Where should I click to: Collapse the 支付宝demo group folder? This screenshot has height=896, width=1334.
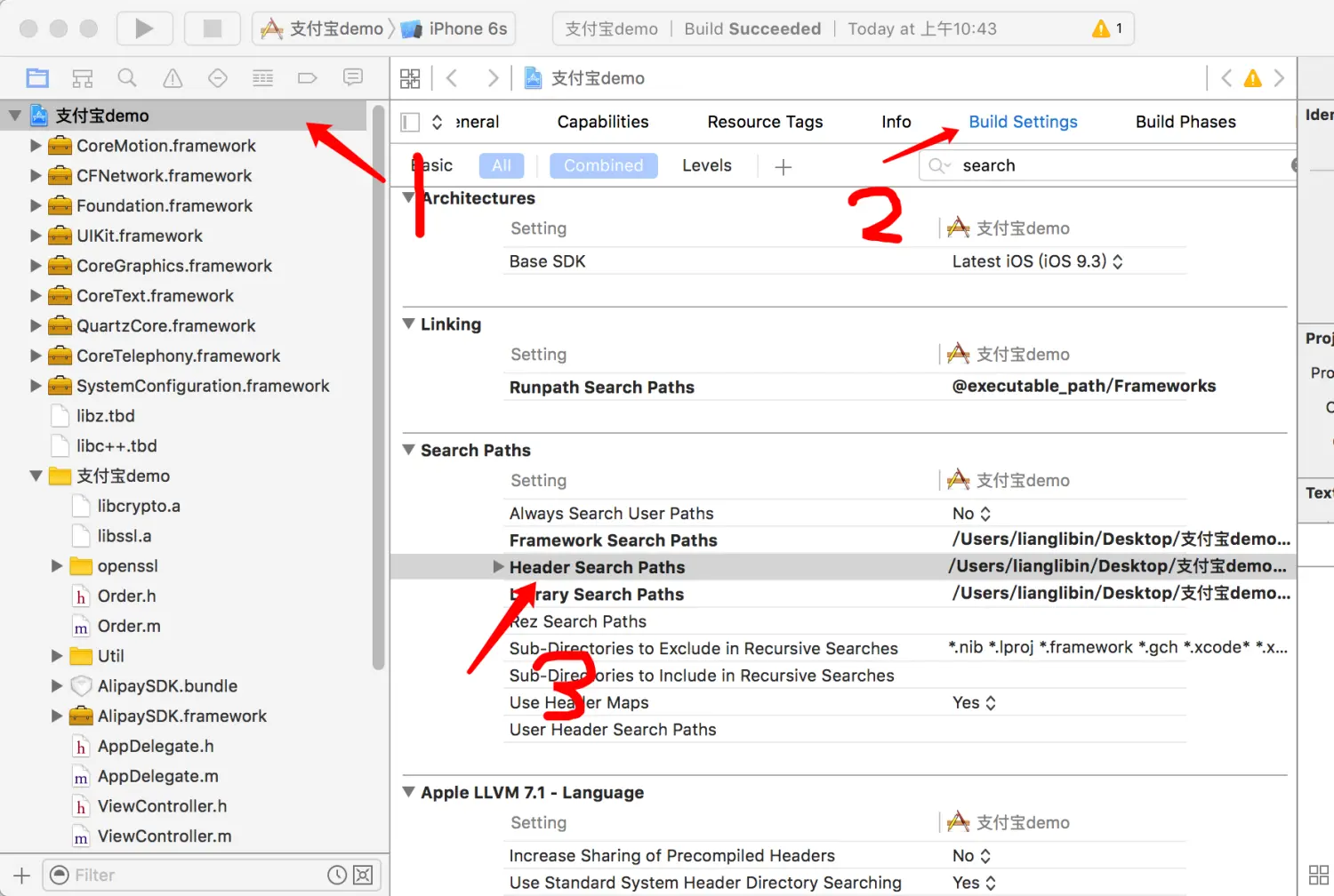coord(36,476)
